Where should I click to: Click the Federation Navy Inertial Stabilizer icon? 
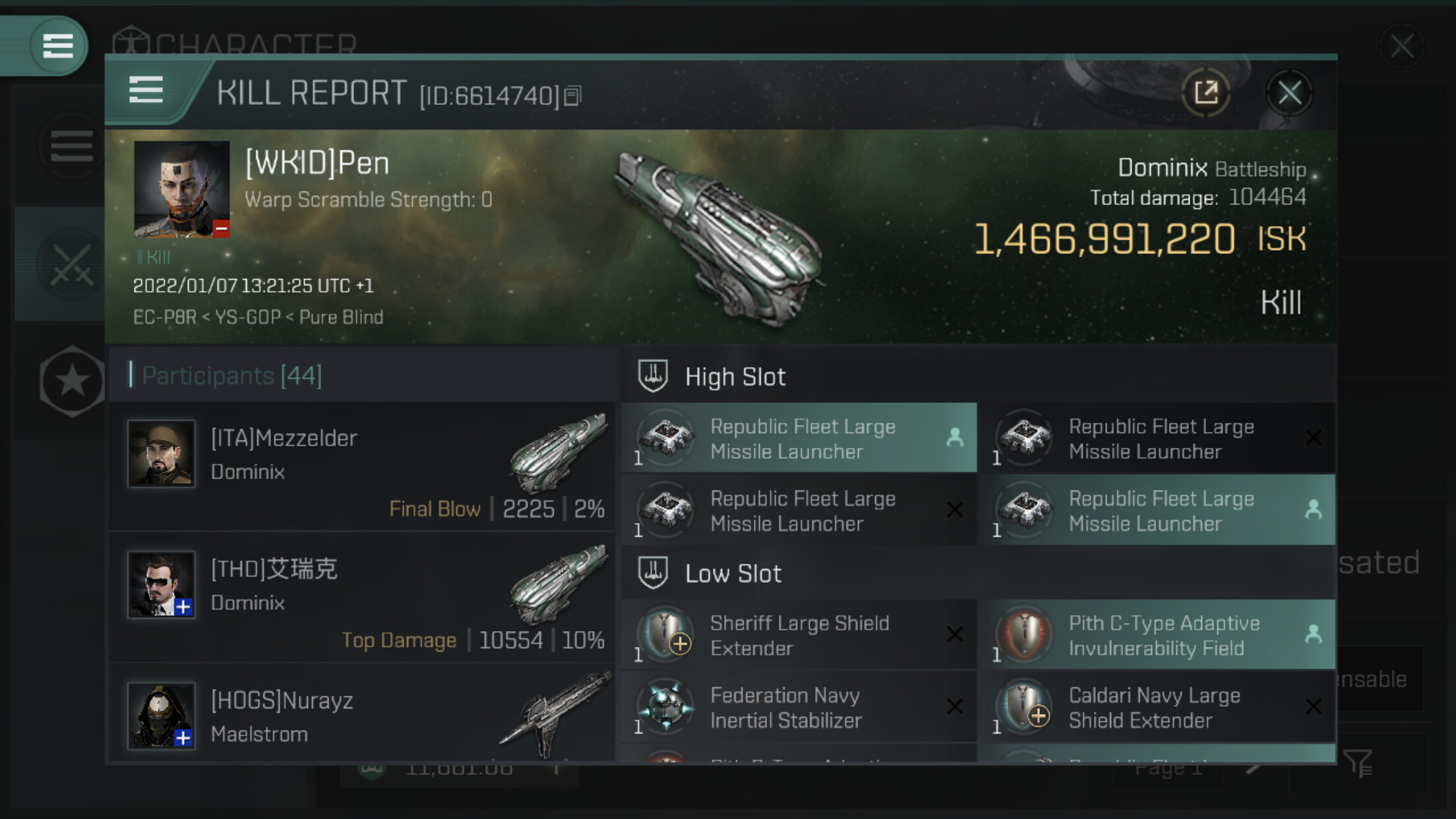(666, 707)
